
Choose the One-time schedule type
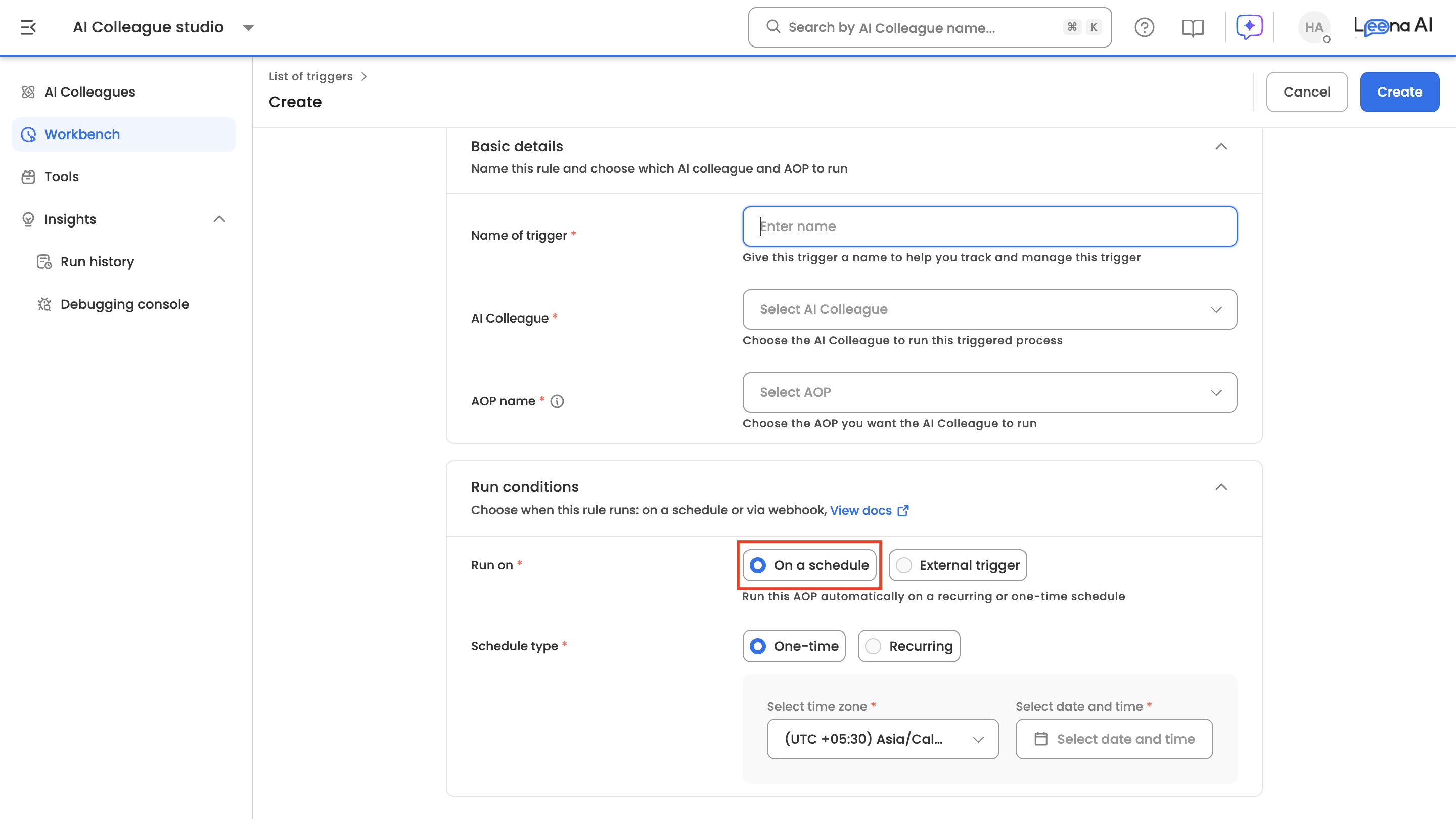(794, 646)
